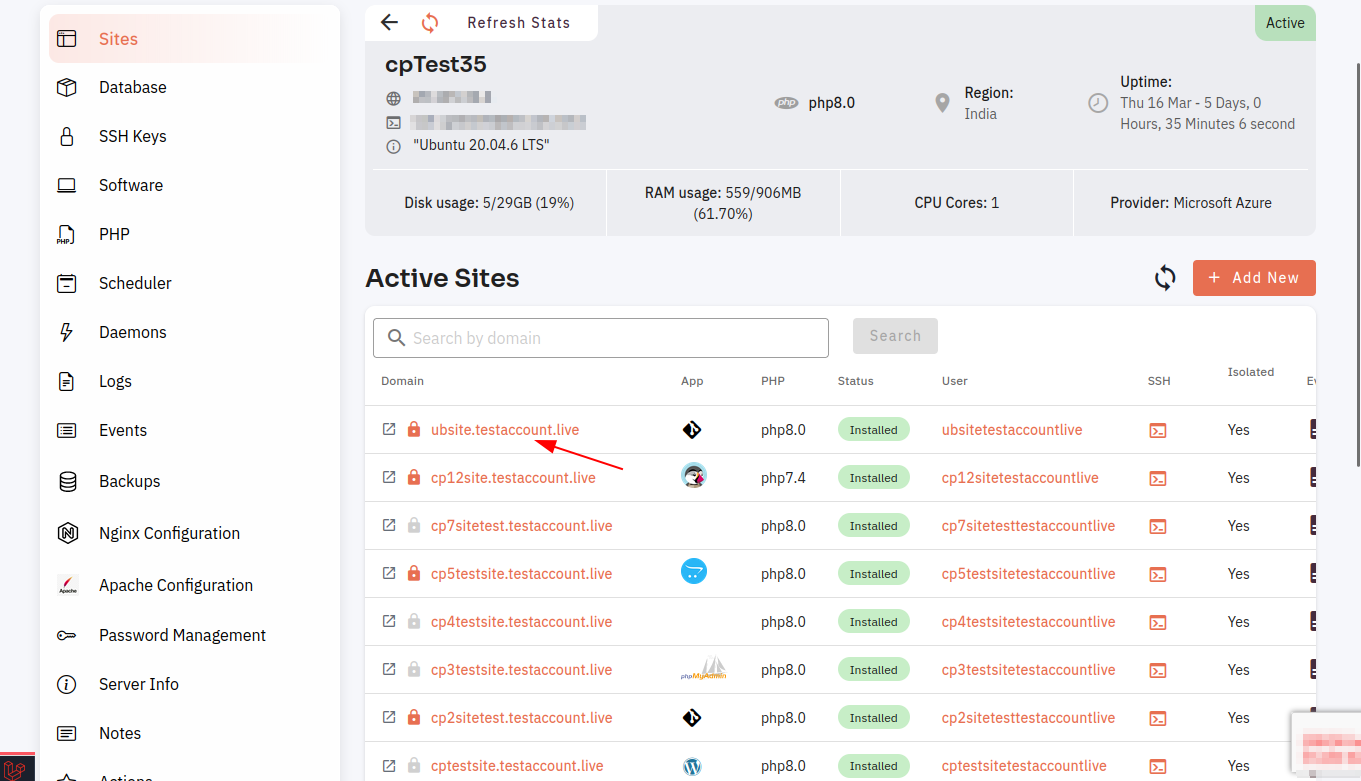Click the Logs document icon

67,381
